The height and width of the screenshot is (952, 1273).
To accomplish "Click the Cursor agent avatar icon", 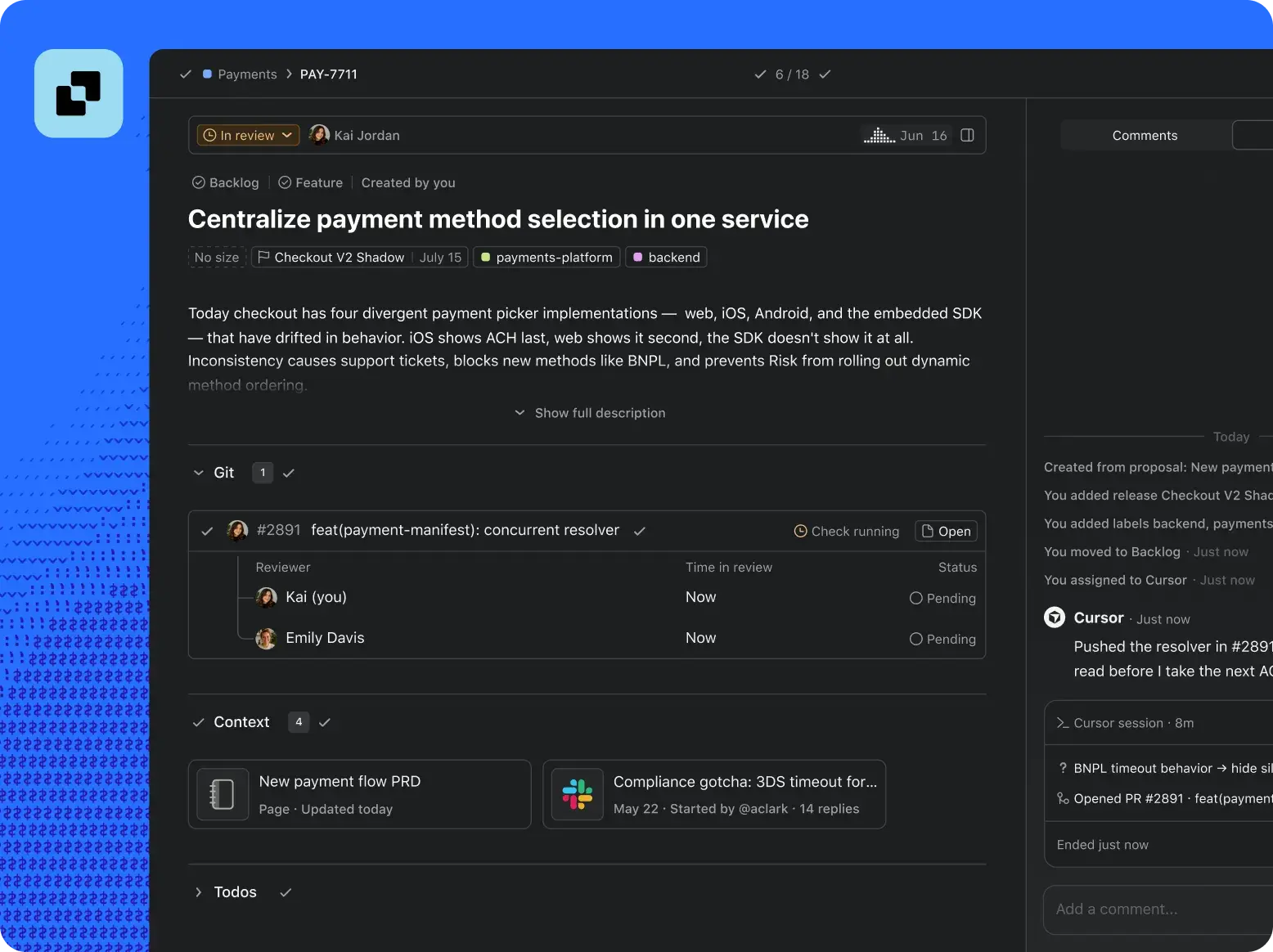I will 1055,617.
